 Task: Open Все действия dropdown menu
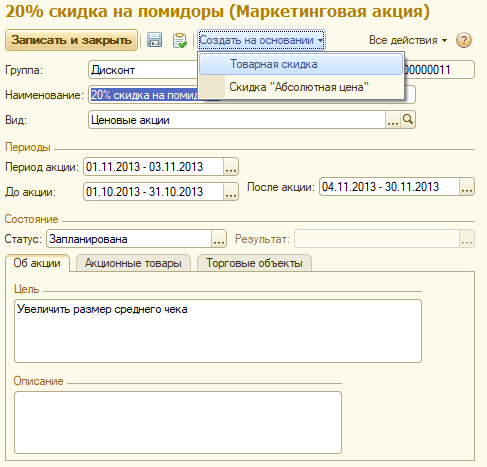tap(408, 40)
